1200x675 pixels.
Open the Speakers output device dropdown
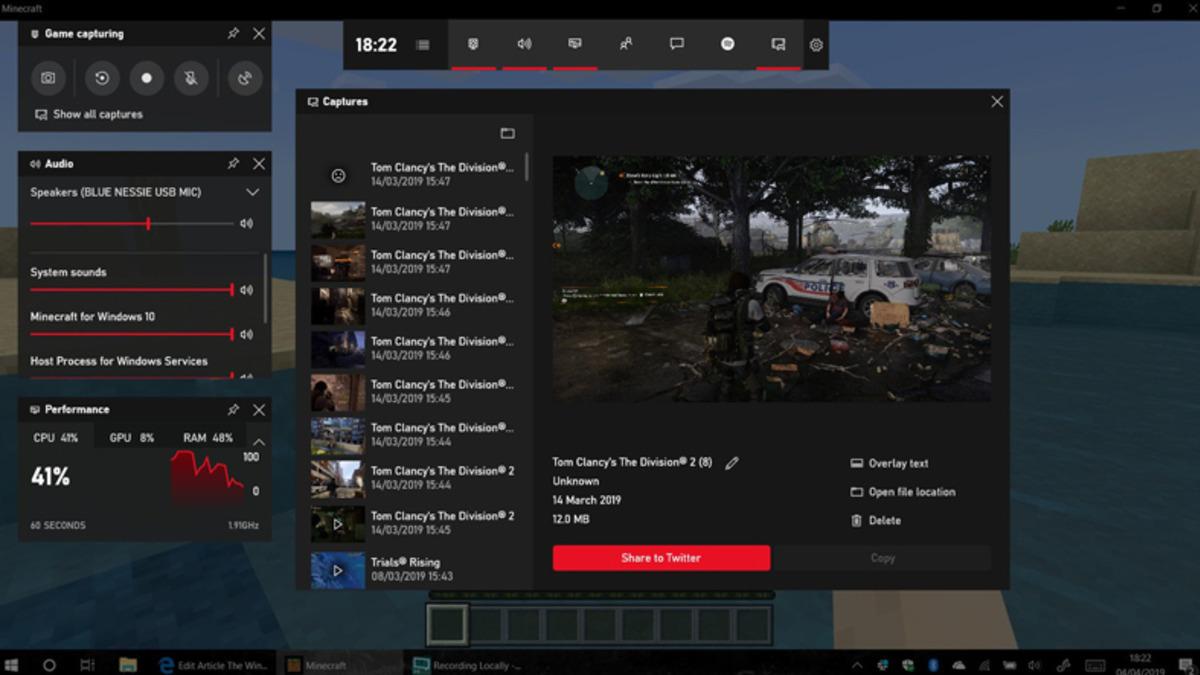pyautogui.click(x=253, y=193)
